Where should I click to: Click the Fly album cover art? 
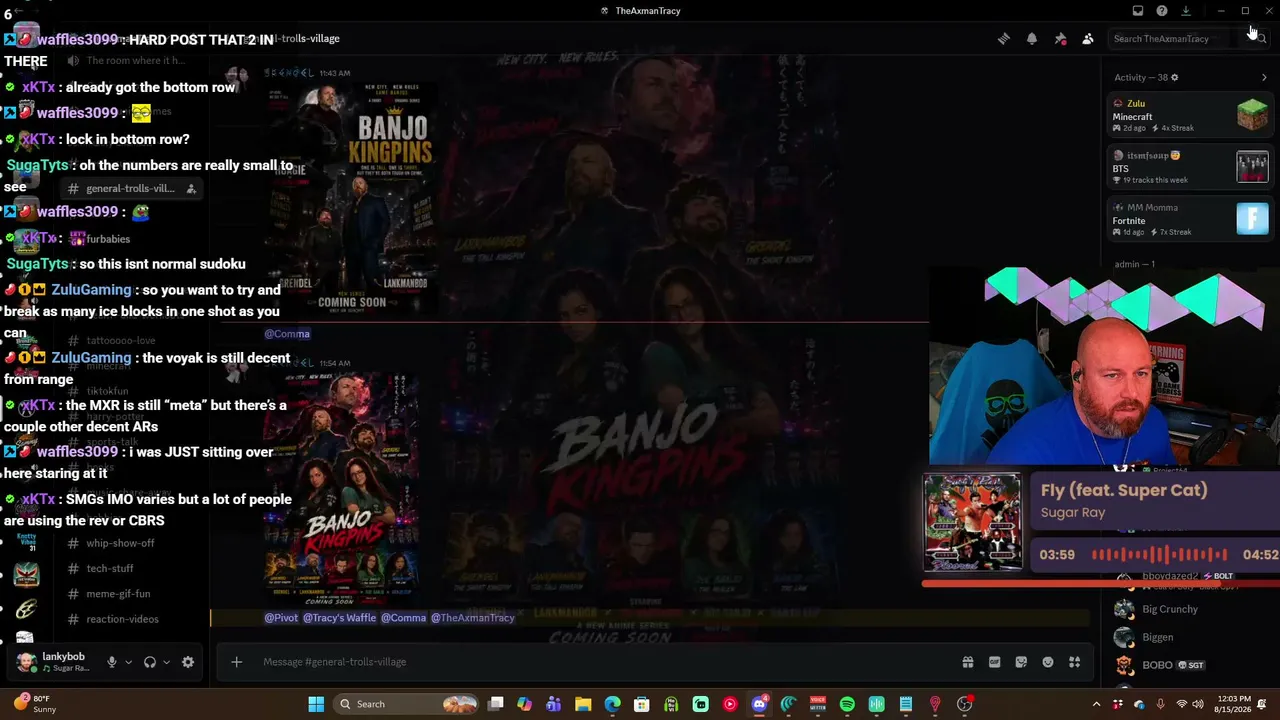972,522
